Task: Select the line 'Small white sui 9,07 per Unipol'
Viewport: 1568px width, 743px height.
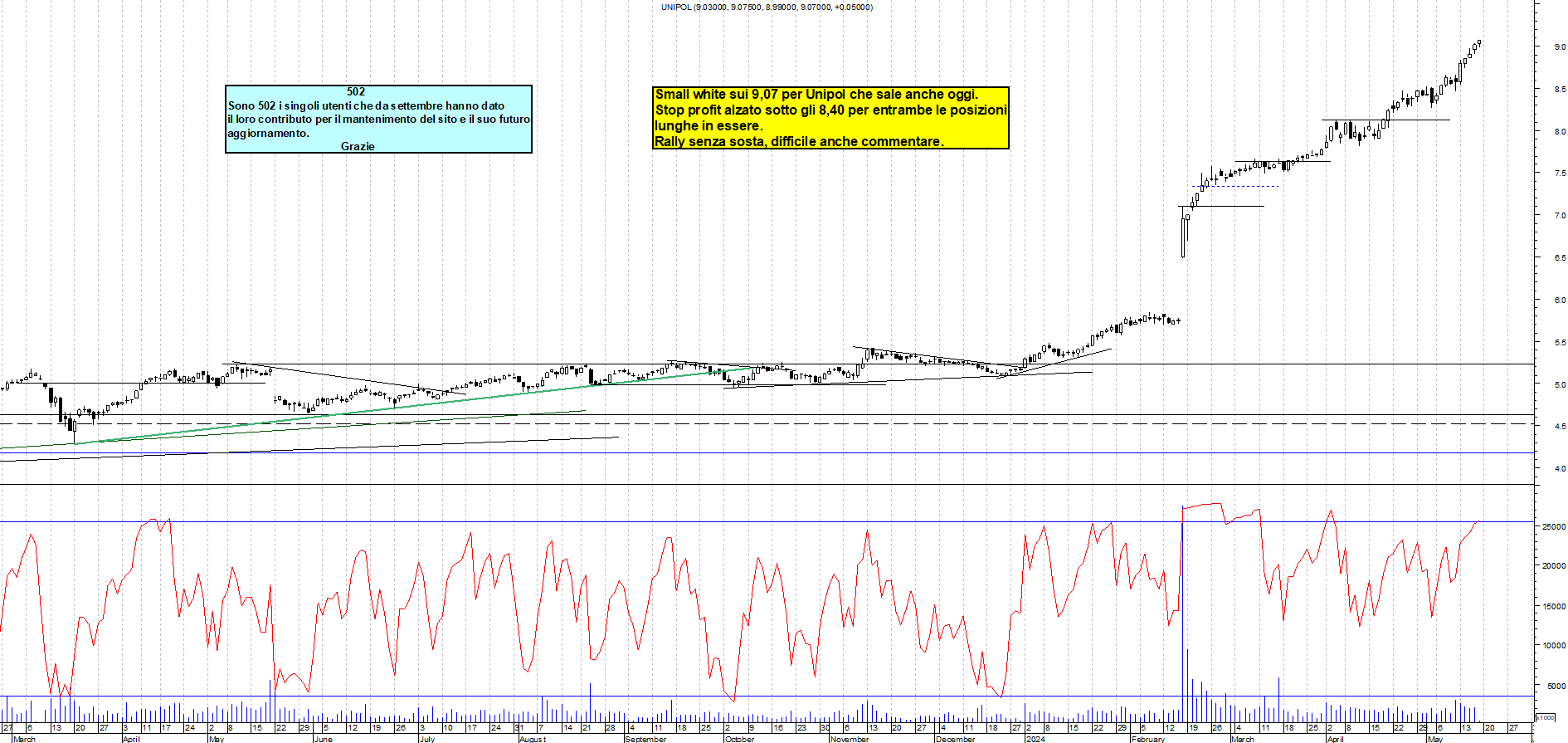Action: [816, 95]
